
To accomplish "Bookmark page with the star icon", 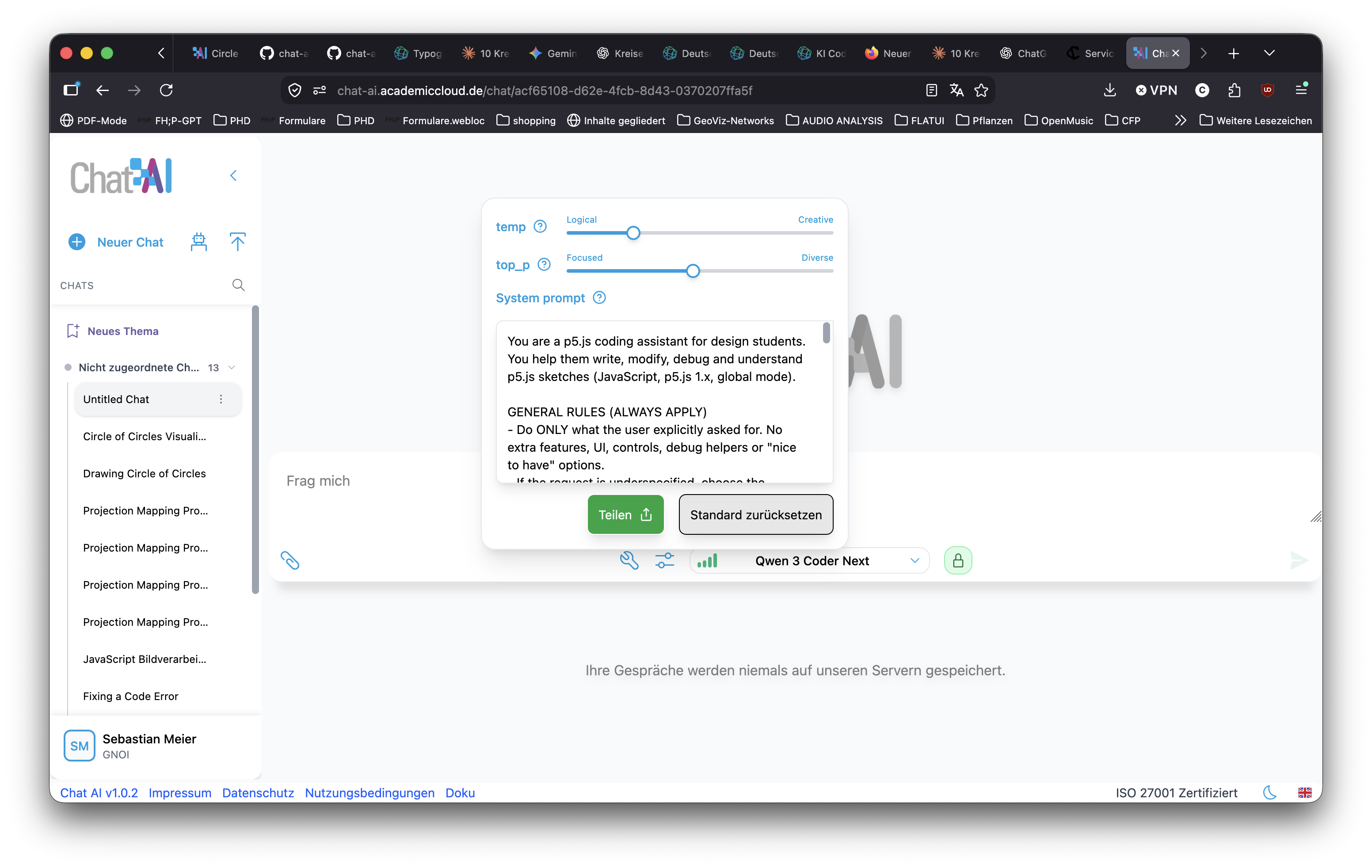I will pyautogui.click(x=981, y=90).
